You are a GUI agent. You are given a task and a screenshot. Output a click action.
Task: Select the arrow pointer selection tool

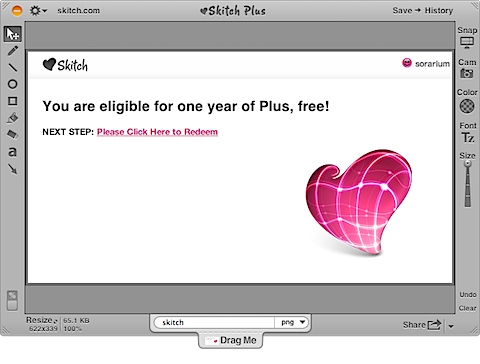13,34
